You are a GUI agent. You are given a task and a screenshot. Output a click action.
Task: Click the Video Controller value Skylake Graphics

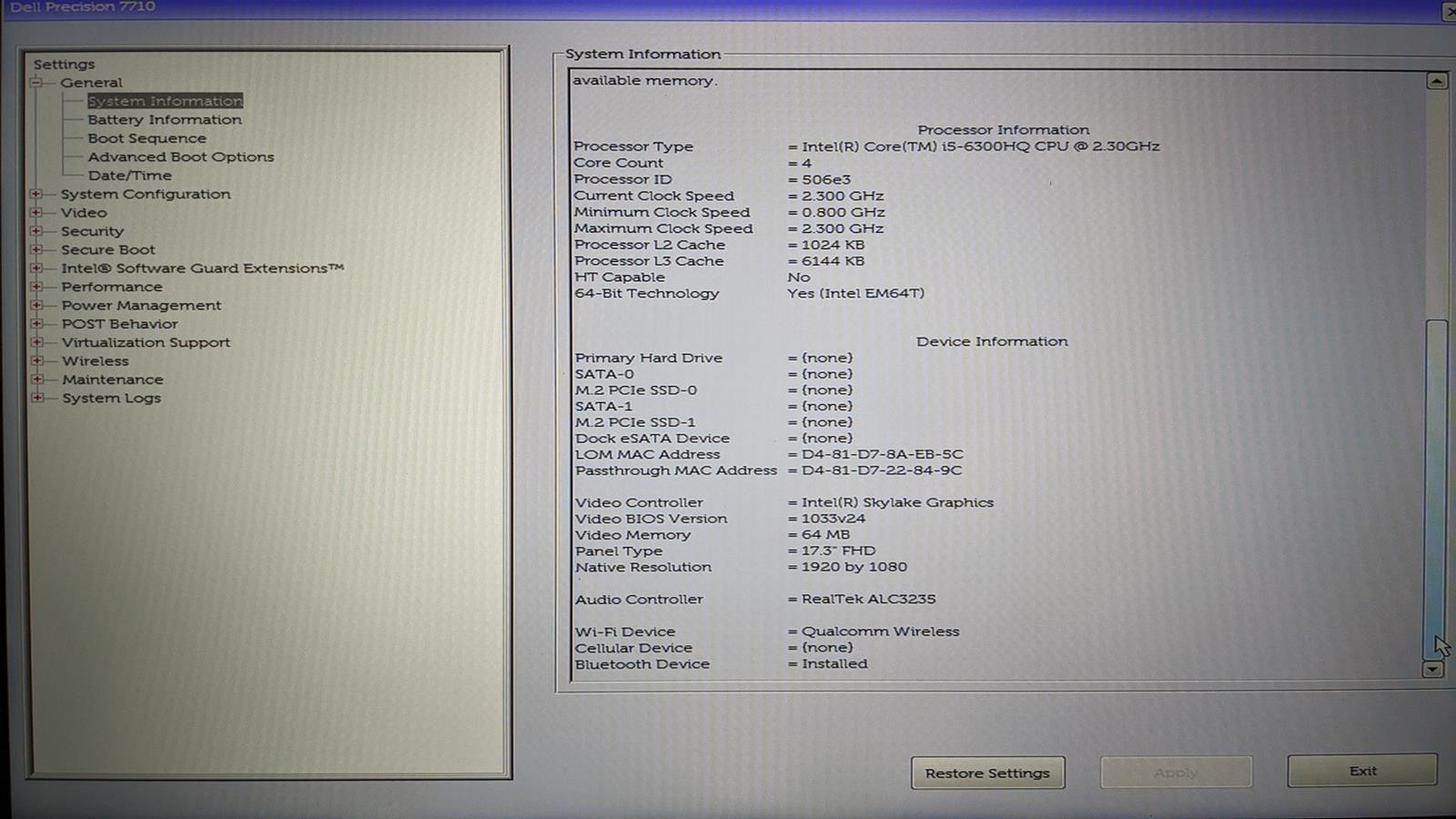point(897,502)
